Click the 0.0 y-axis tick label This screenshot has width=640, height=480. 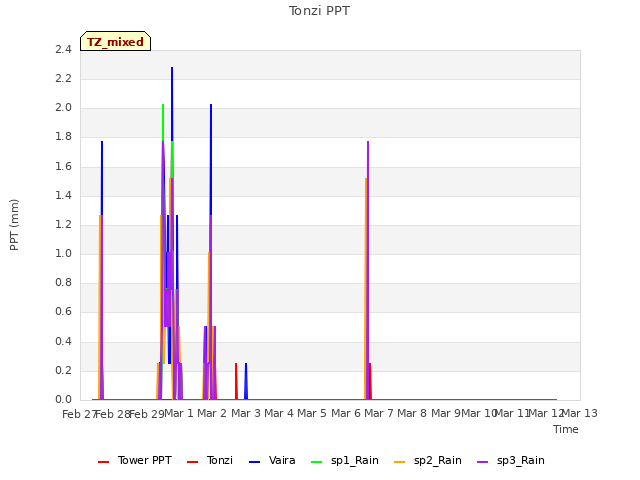(x=63, y=399)
